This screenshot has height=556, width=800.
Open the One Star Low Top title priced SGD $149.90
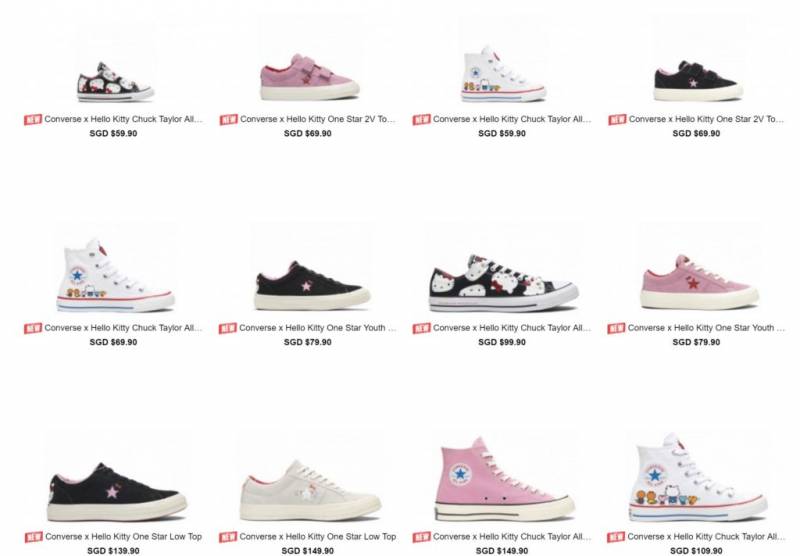point(317,537)
